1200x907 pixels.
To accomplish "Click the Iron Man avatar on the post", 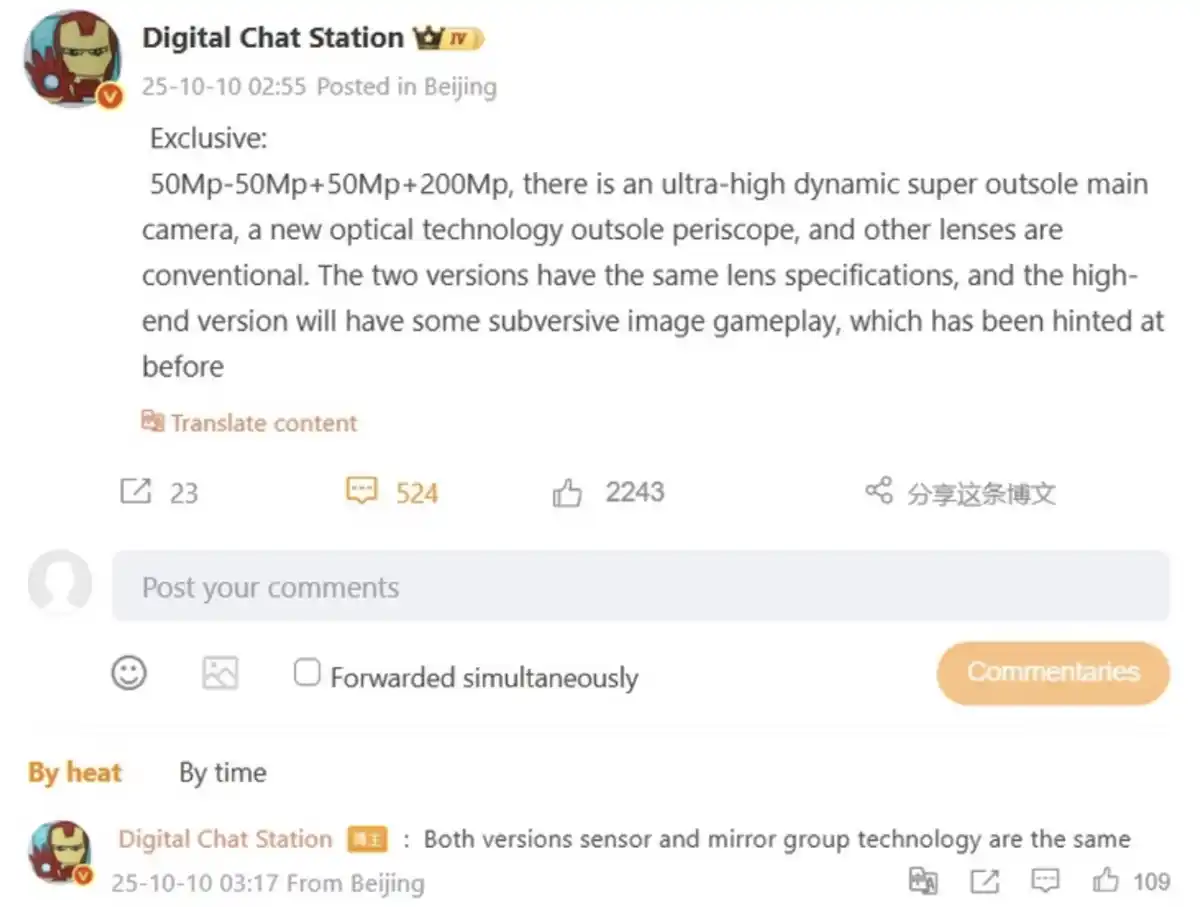I will click(x=68, y=60).
